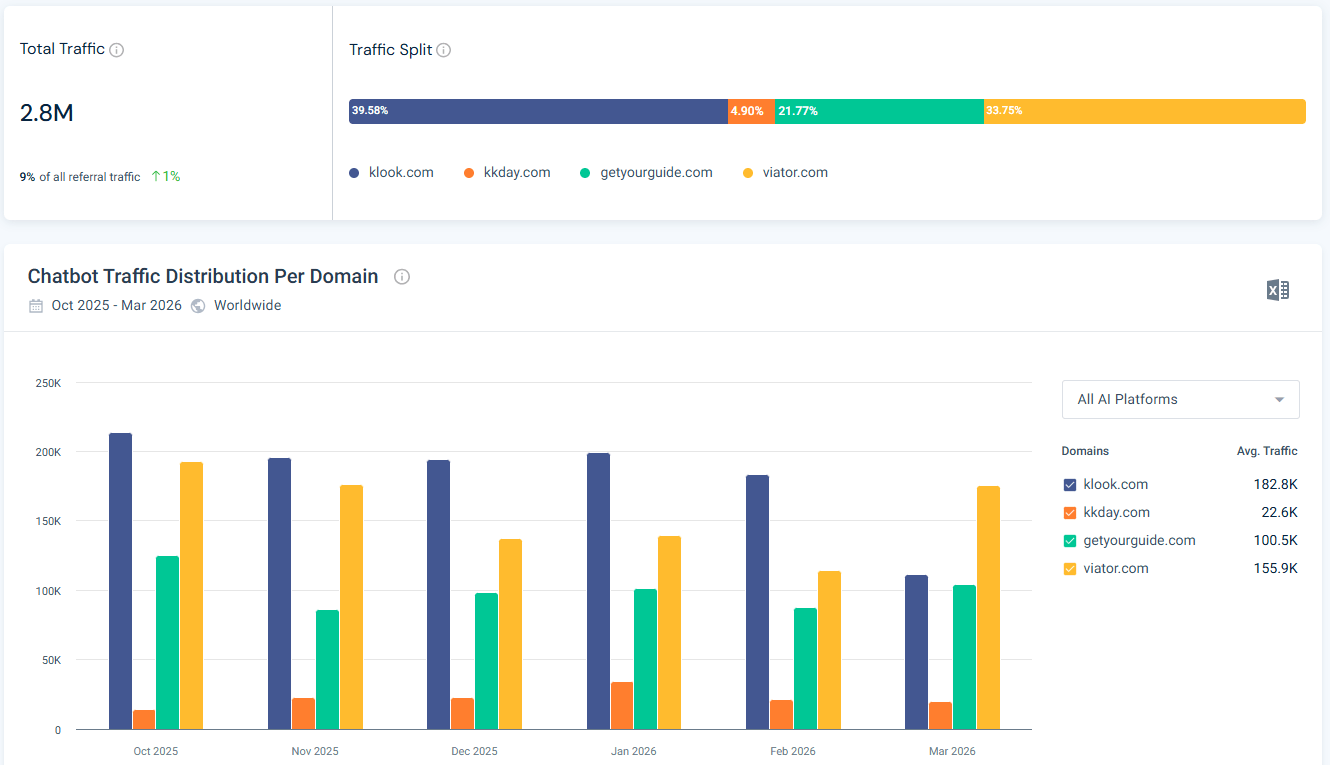The height and width of the screenshot is (765, 1330).
Task: Uncheck the getyourguide.com domain checkbox
Action: pos(1070,541)
